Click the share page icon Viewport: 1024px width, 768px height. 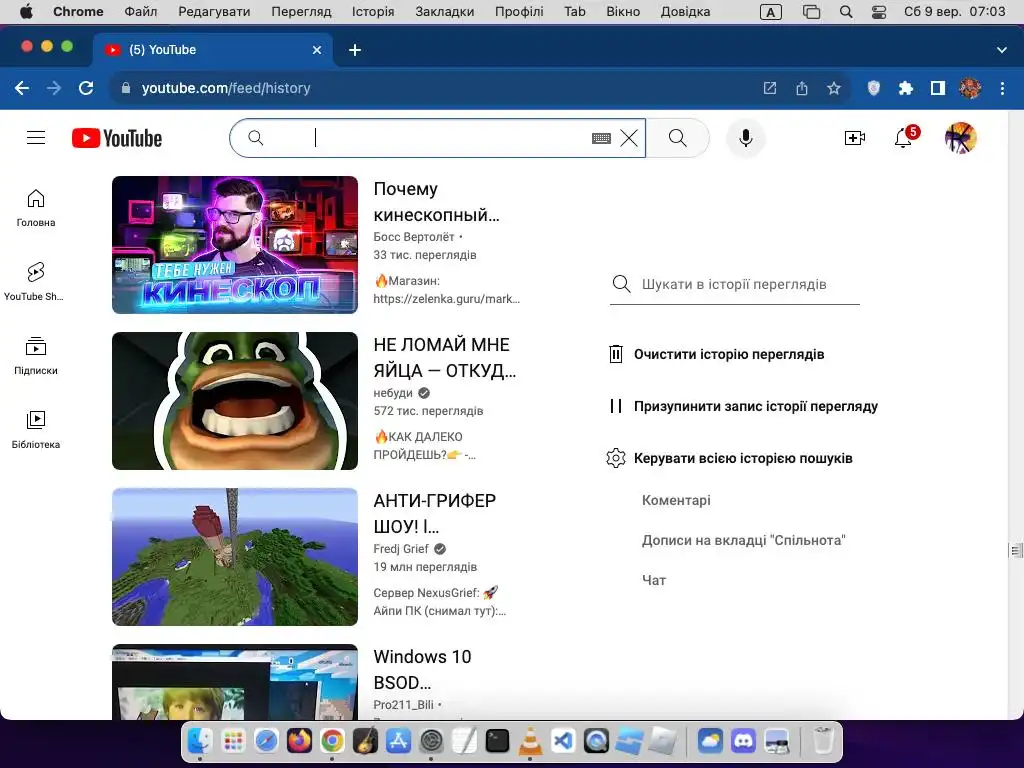pos(802,88)
